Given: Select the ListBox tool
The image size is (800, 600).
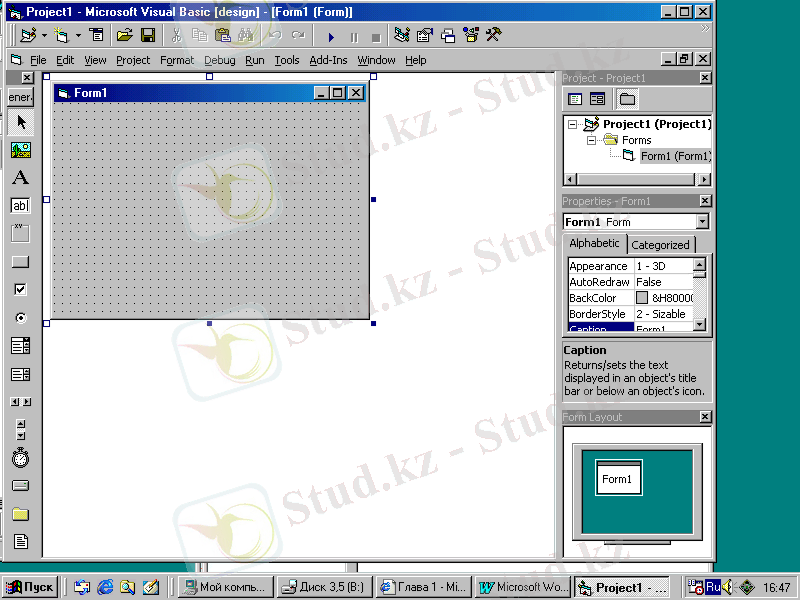Looking at the screenshot, I should (x=20, y=374).
